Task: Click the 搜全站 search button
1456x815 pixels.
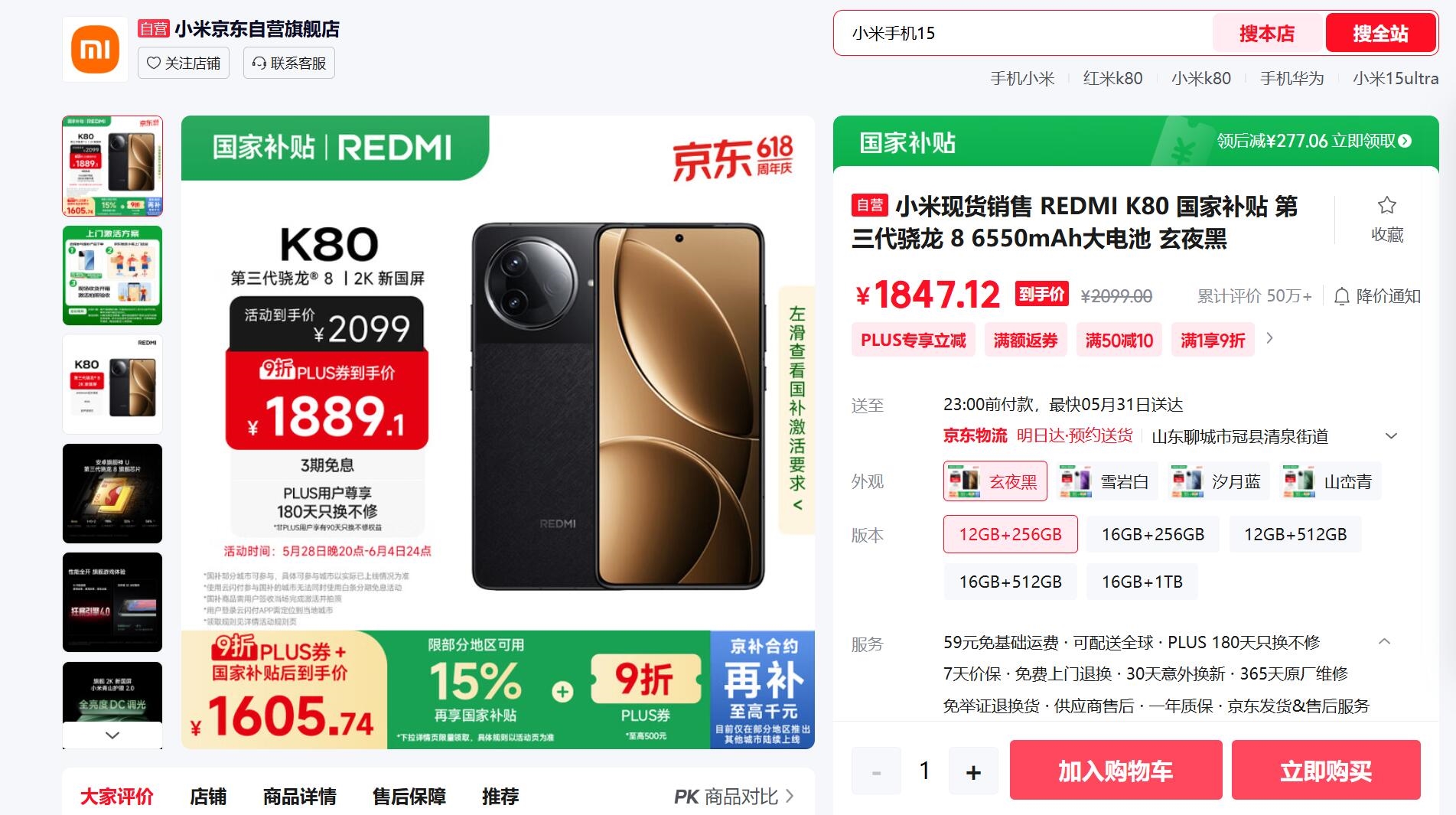Action: [x=1380, y=33]
